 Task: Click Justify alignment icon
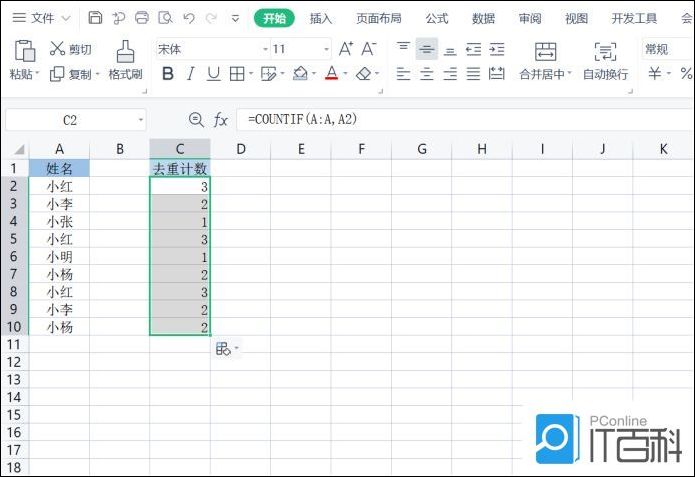pos(473,74)
